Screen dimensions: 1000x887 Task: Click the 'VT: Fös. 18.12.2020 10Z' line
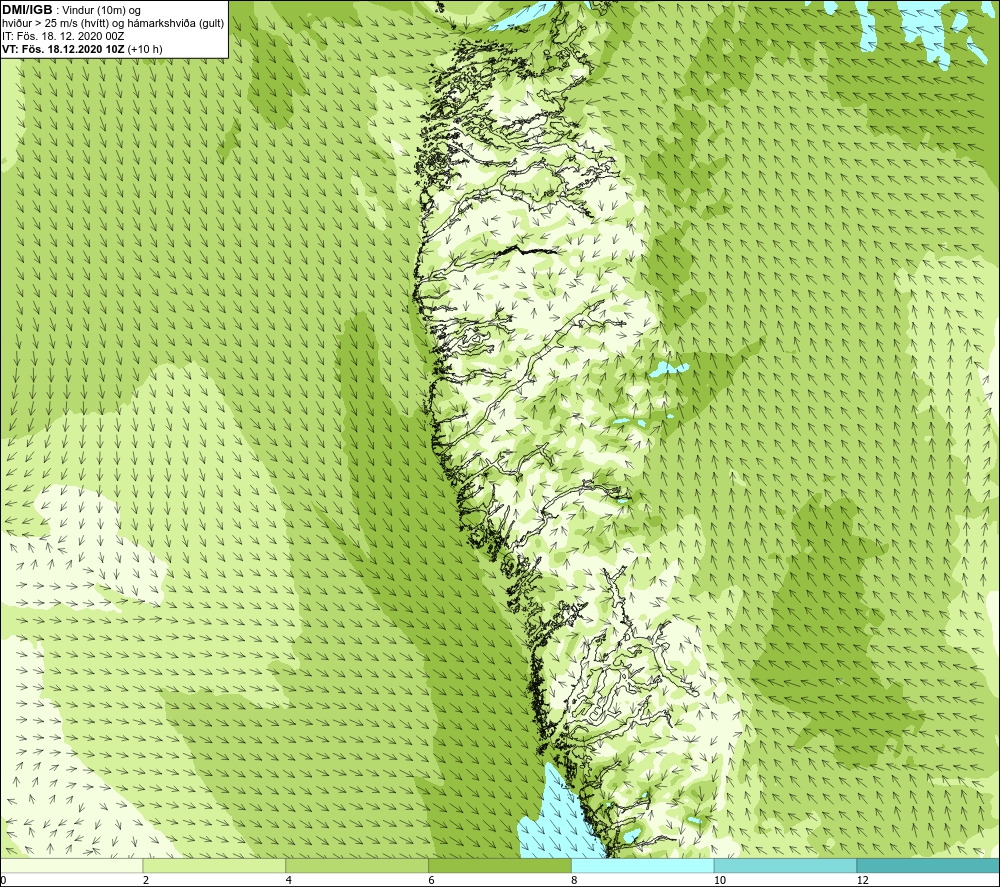tap(64, 49)
